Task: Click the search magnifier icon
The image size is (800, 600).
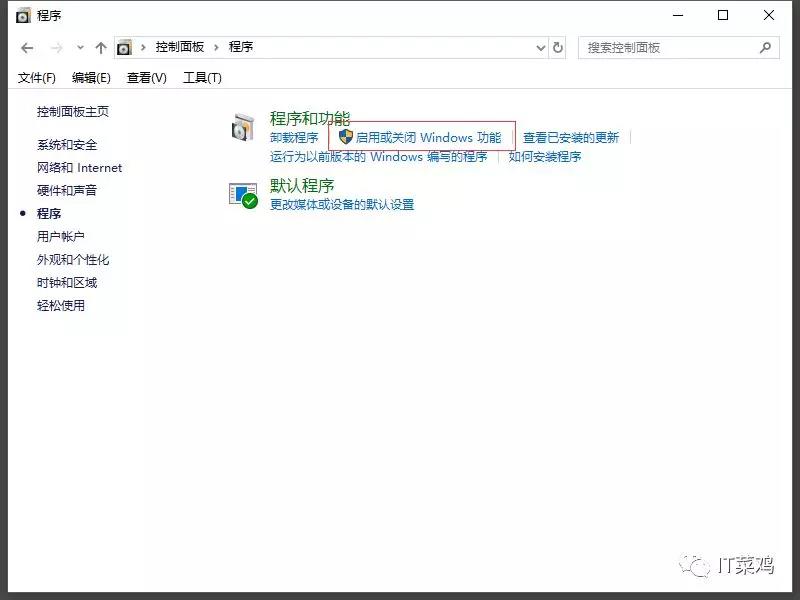Action: [x=765, y=47]
